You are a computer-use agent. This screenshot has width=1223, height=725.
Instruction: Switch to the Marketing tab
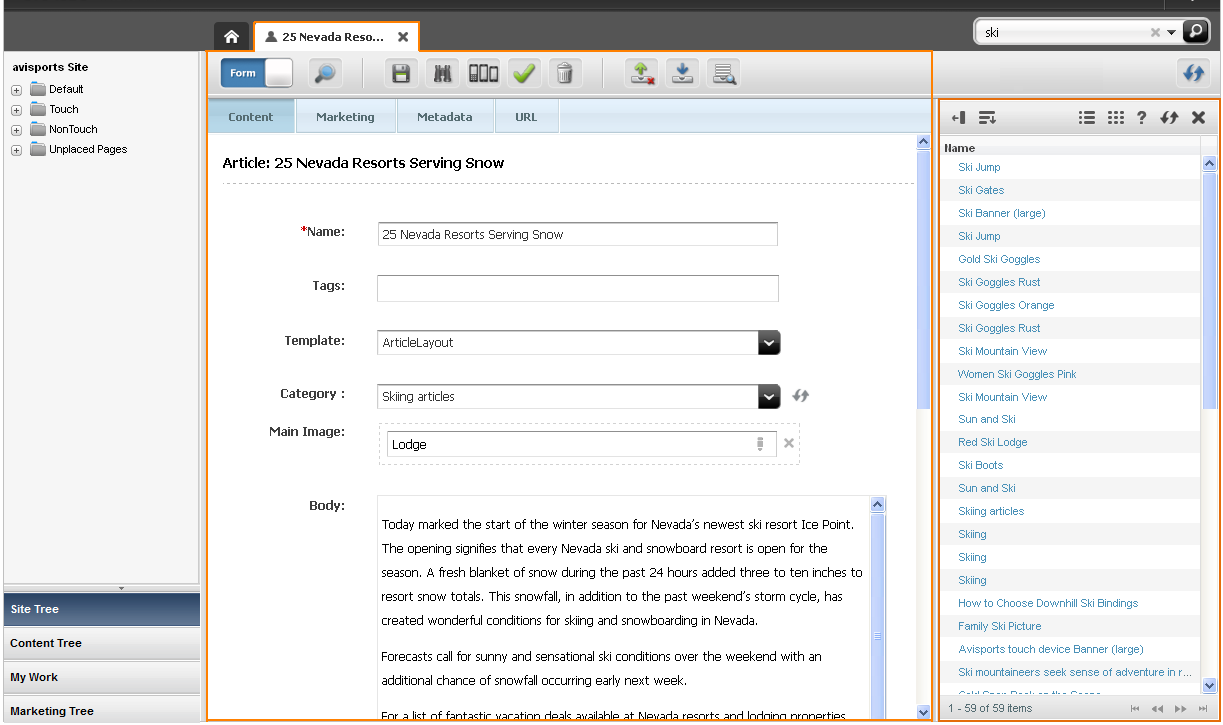pyautogui.click(x=345, y=117)
